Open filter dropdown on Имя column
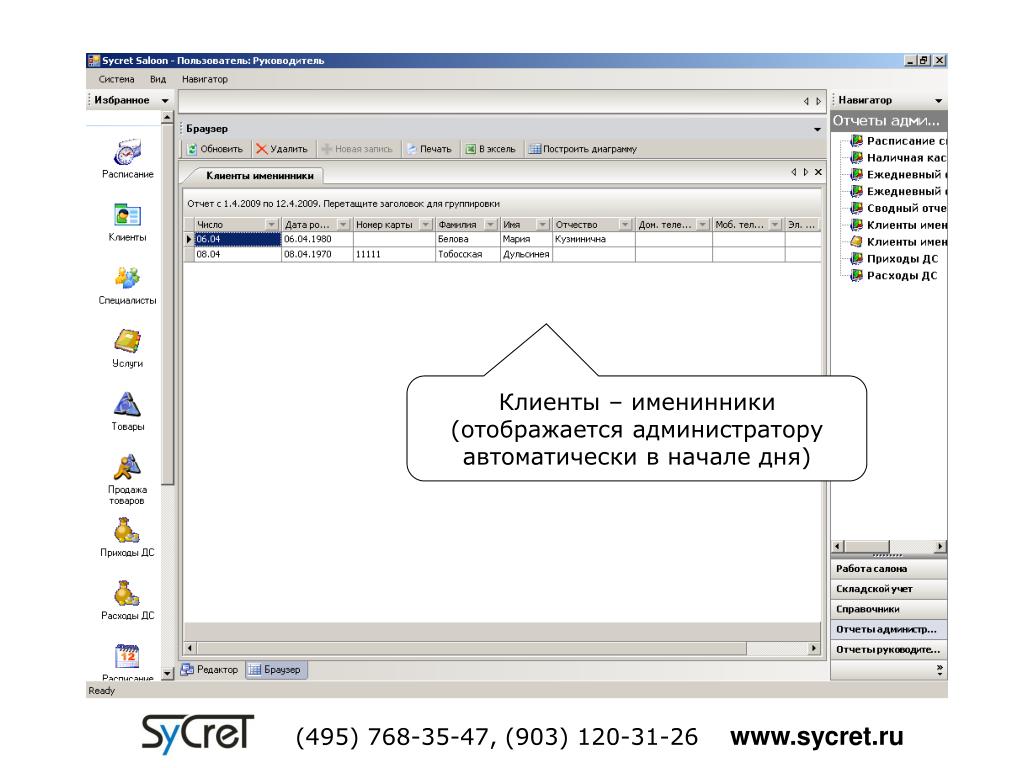The height and width of the screenshot is (768, 1024). click(x=542, y=225)
